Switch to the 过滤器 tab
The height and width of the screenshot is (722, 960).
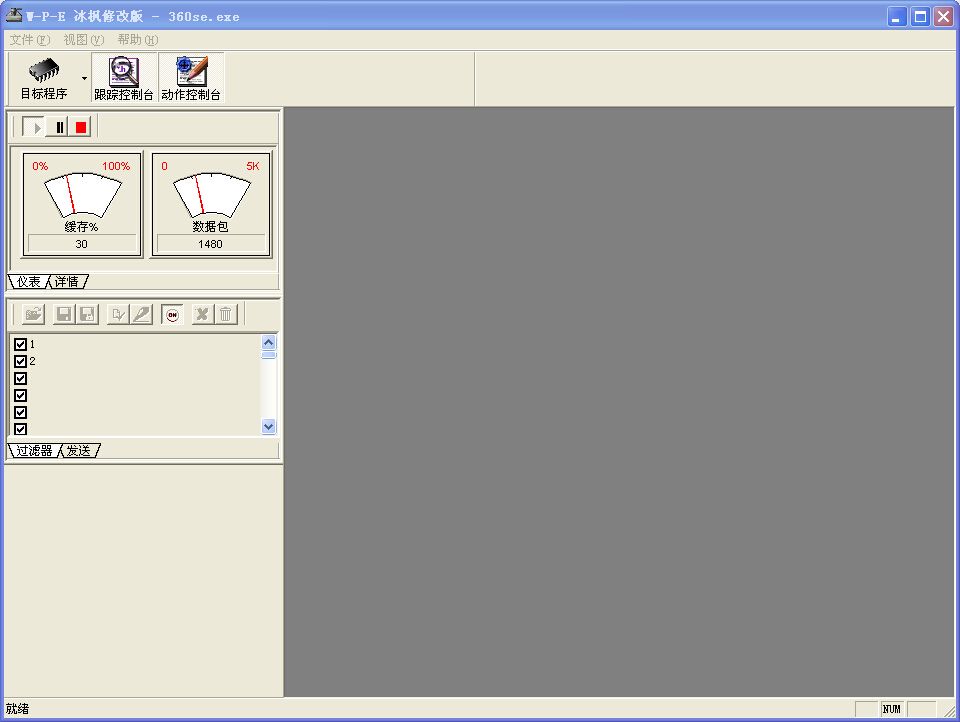34,451
